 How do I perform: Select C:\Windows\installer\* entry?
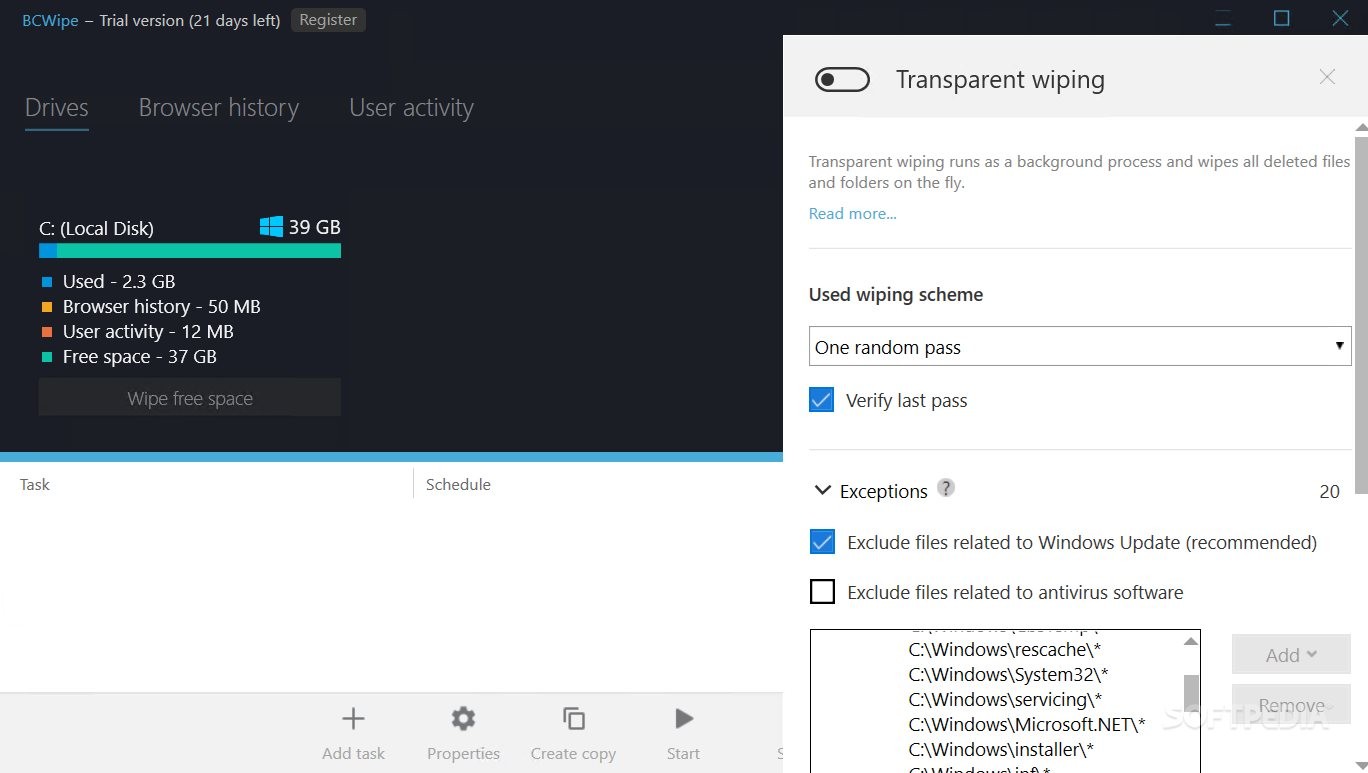[x=1001, y=749]
